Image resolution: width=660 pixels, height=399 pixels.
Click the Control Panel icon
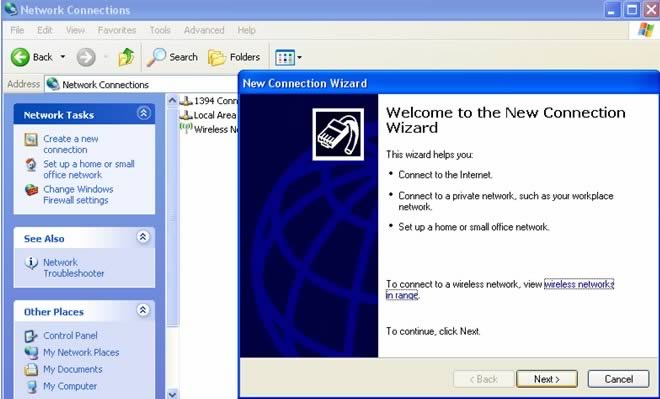(31, 336)
